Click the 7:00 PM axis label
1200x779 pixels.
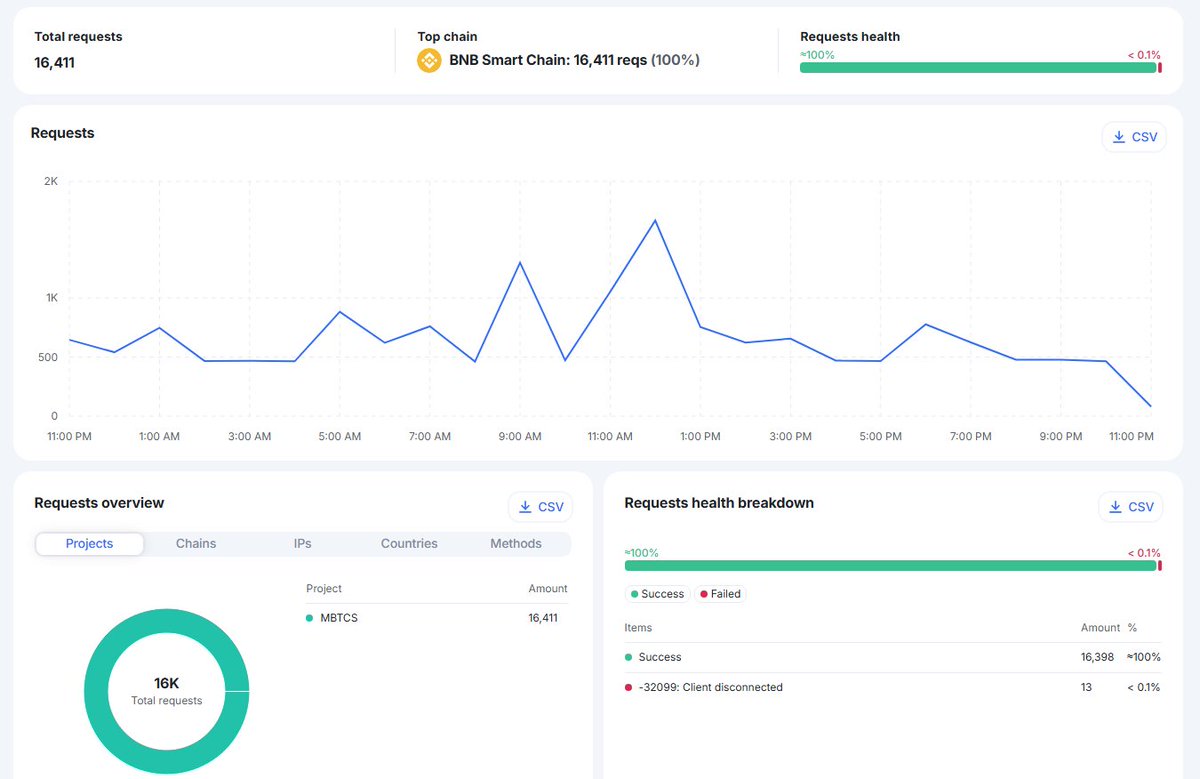(970, 437)
